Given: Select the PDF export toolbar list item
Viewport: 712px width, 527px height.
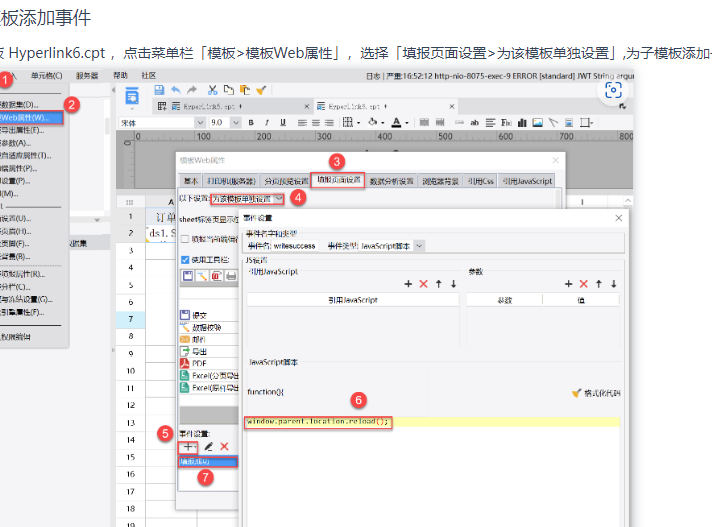Looking at the screenshot, I should point(209,363).
